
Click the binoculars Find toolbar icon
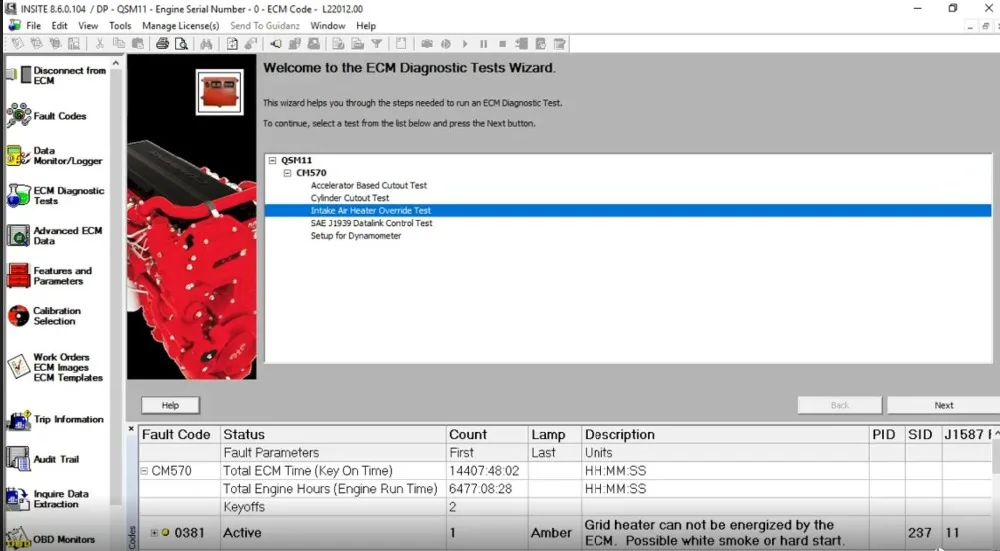click(x=206, y=44)
